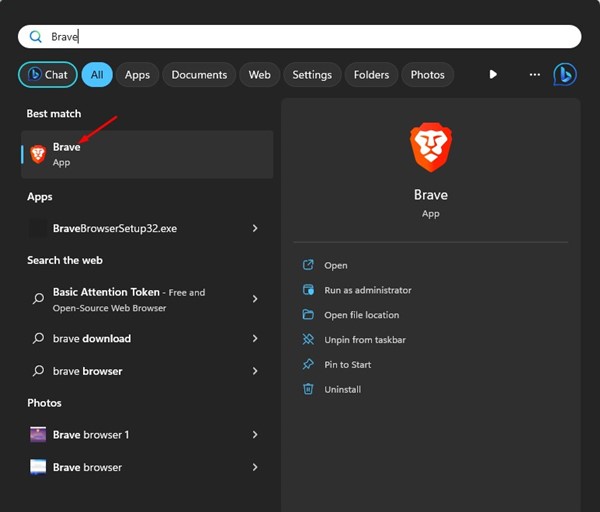The height and width of the screenshot is (512, 600).
Task: Expand the Brave browser 1 chevron
Action: coord(255,435)
